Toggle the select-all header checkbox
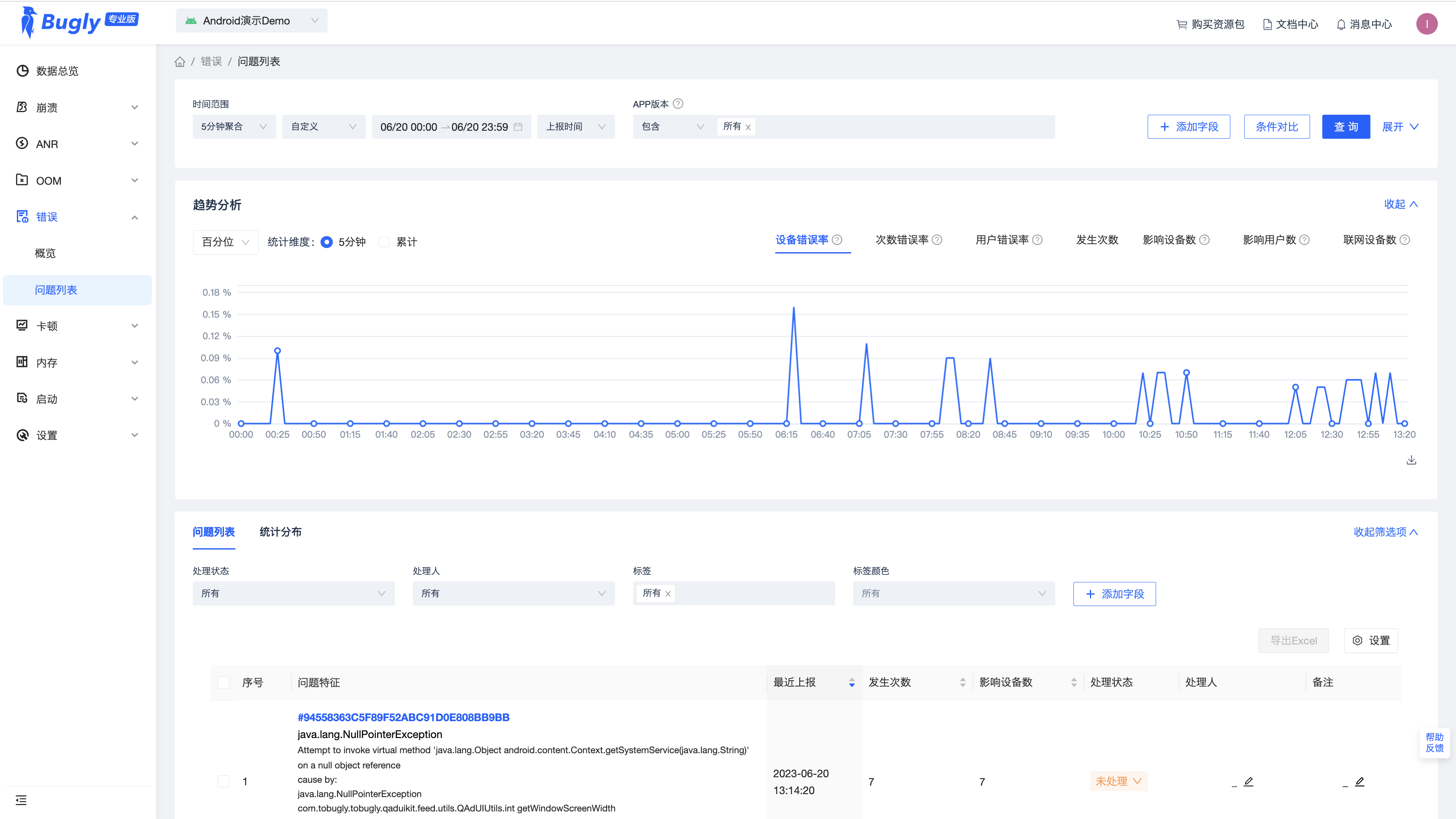This screenshot has width=1456, height=819. pyautogui.click(x=223, y=683)
